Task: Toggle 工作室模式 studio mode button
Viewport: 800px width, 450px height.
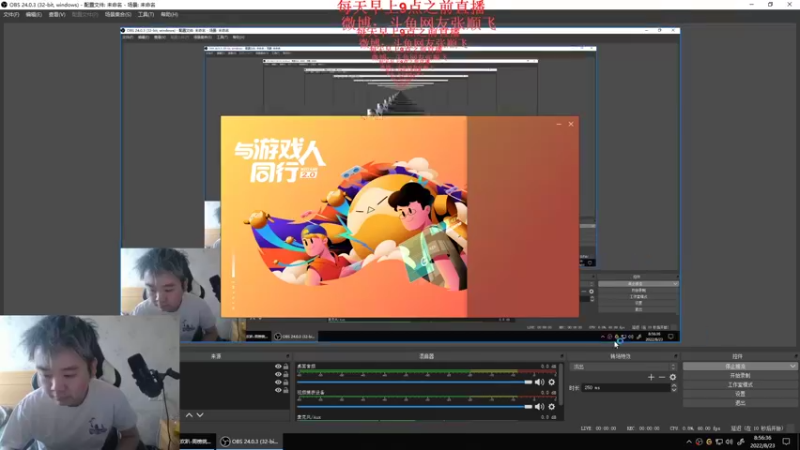Action: click(x=740, y=385)
